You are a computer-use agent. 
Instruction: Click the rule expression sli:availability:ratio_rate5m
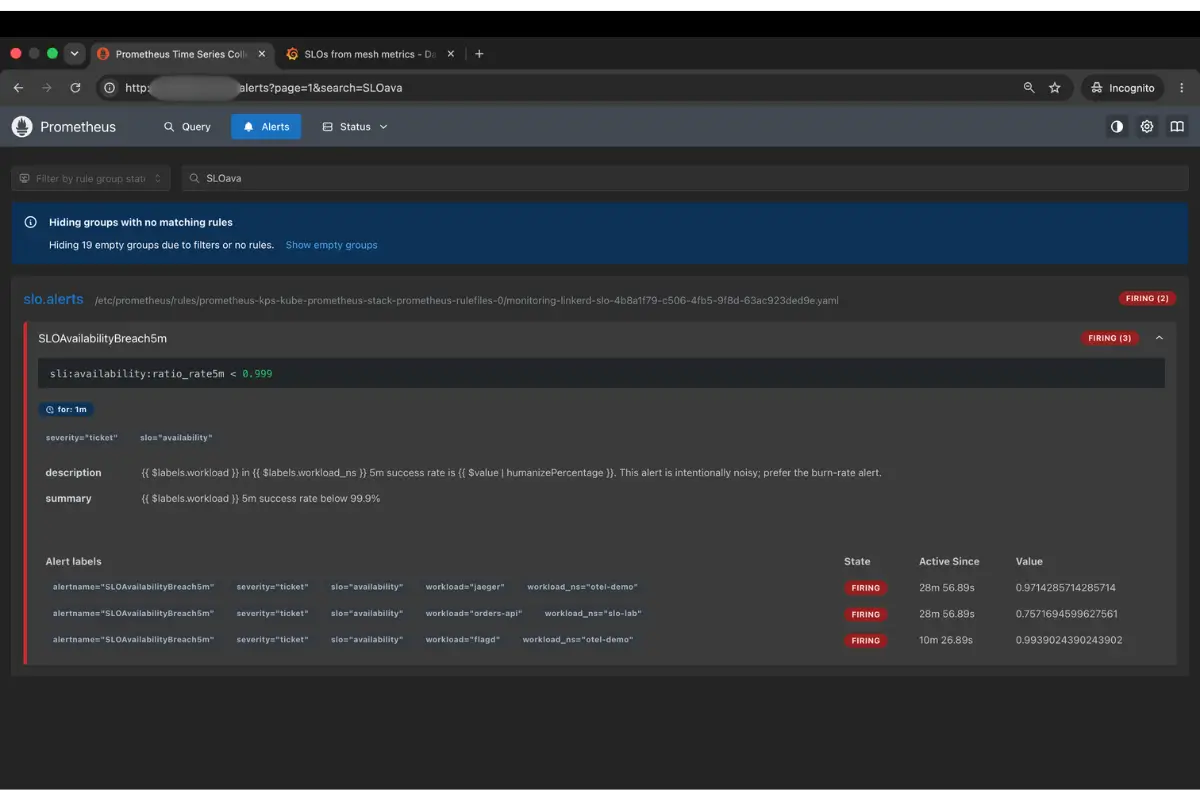138,373
